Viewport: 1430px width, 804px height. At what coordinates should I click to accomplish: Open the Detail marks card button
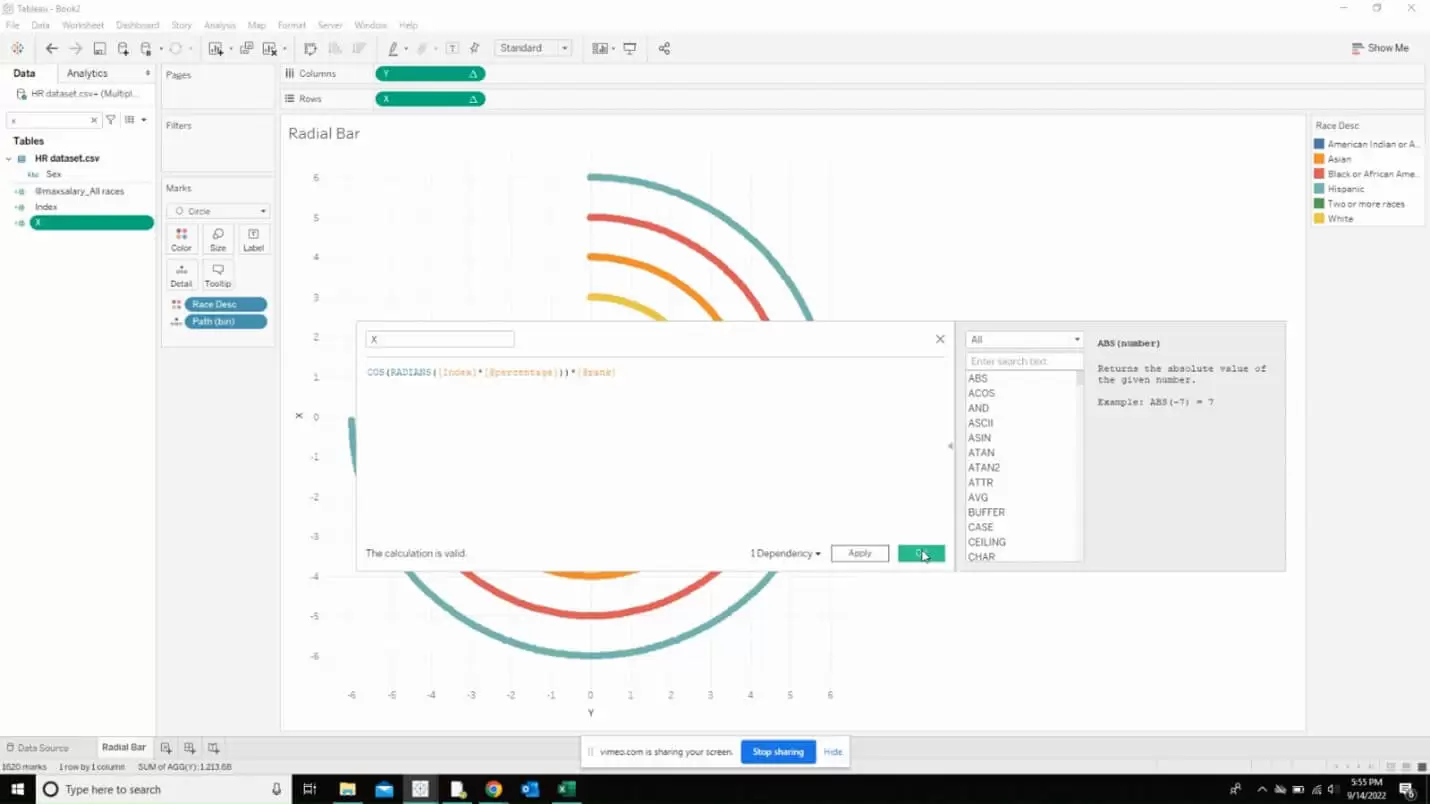click(181, 275)
